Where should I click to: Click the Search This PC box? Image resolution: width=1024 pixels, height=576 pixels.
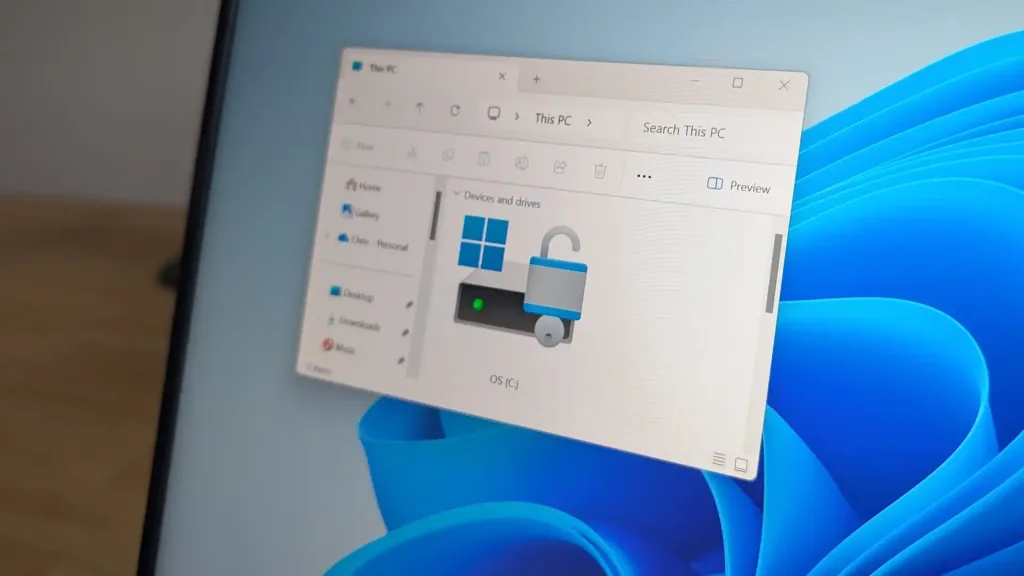[700, 131]
